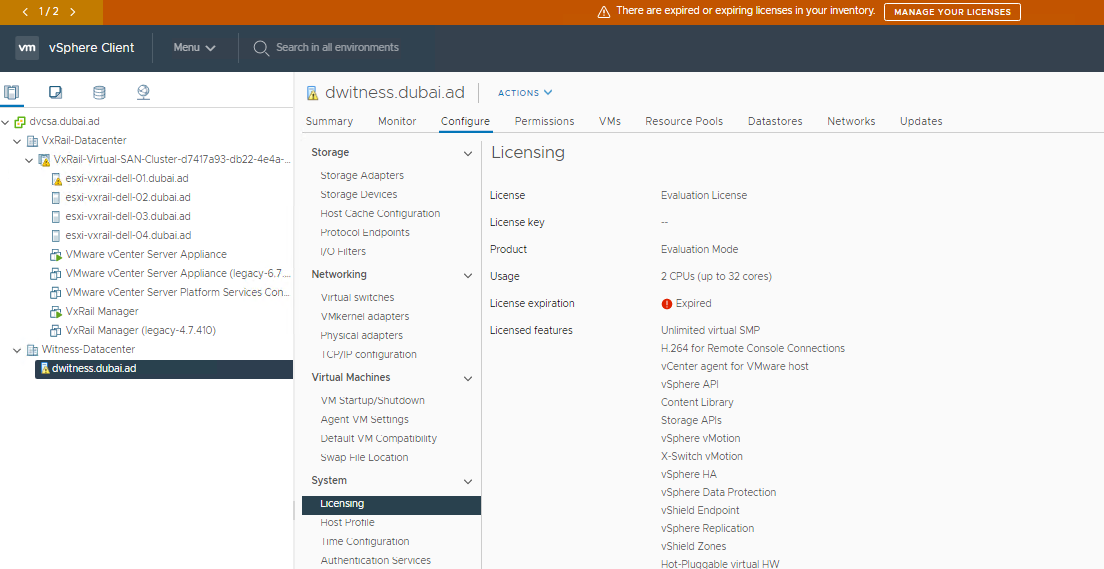This screenshot has height=569, width=1104.
Task: Click the red Expired status icon
Action: pyautogui.click(x=667, y=304)
